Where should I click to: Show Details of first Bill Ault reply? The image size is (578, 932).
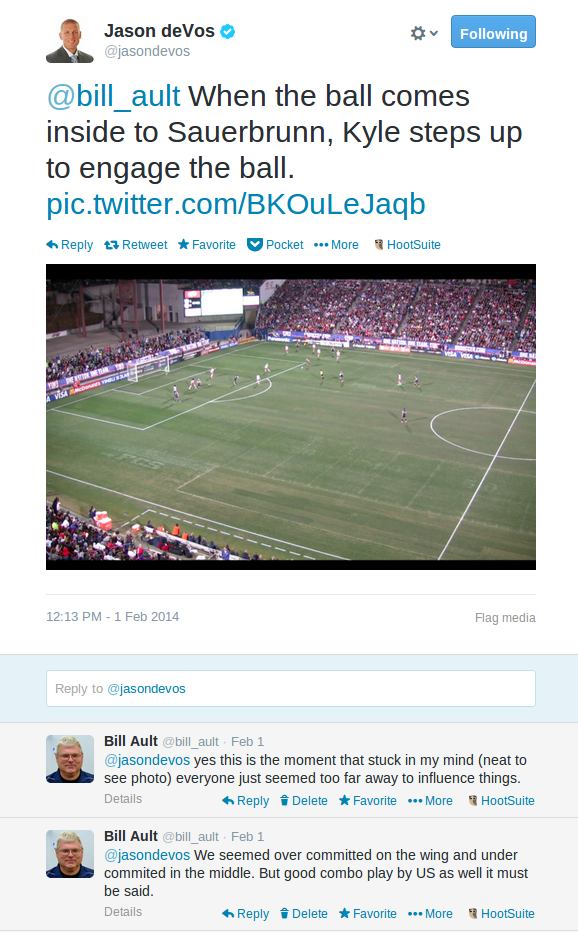123,799
